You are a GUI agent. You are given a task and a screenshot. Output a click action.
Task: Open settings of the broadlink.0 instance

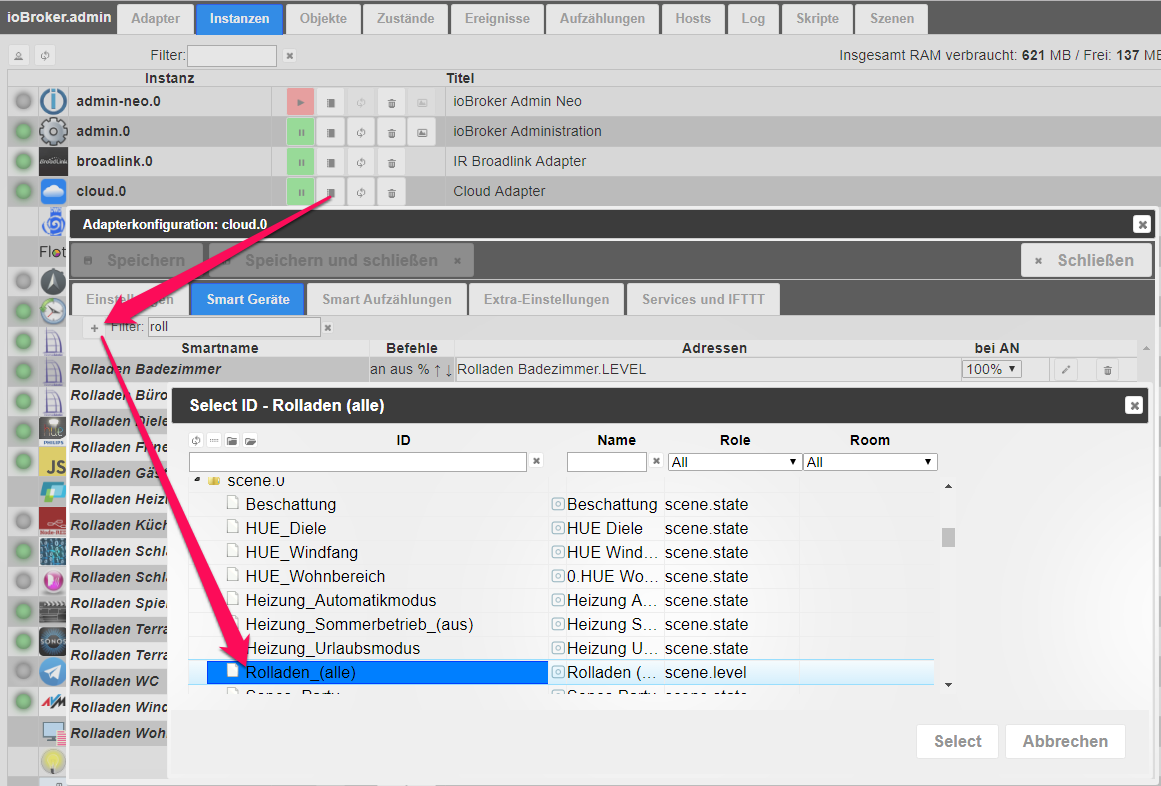(330, 162)
